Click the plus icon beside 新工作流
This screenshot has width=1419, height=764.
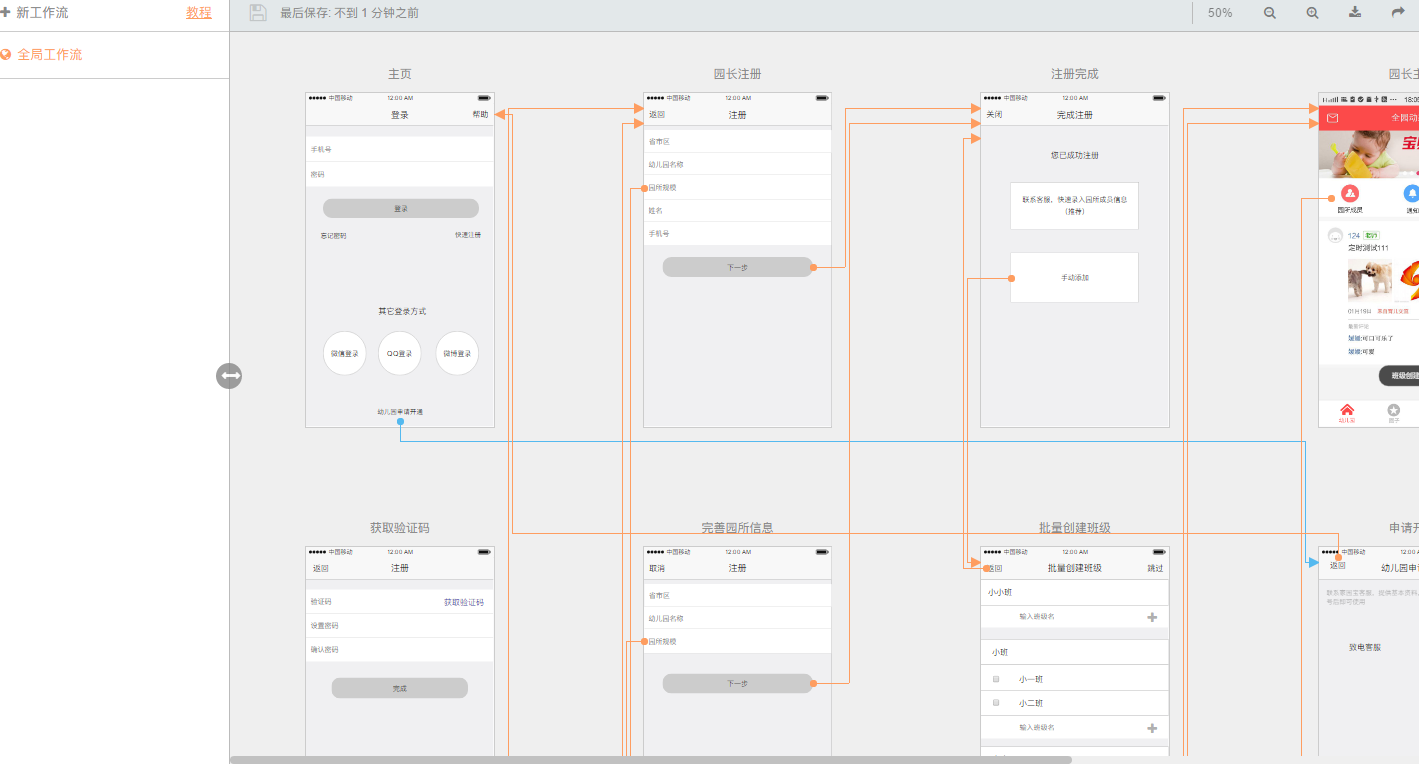pos(6,13)
